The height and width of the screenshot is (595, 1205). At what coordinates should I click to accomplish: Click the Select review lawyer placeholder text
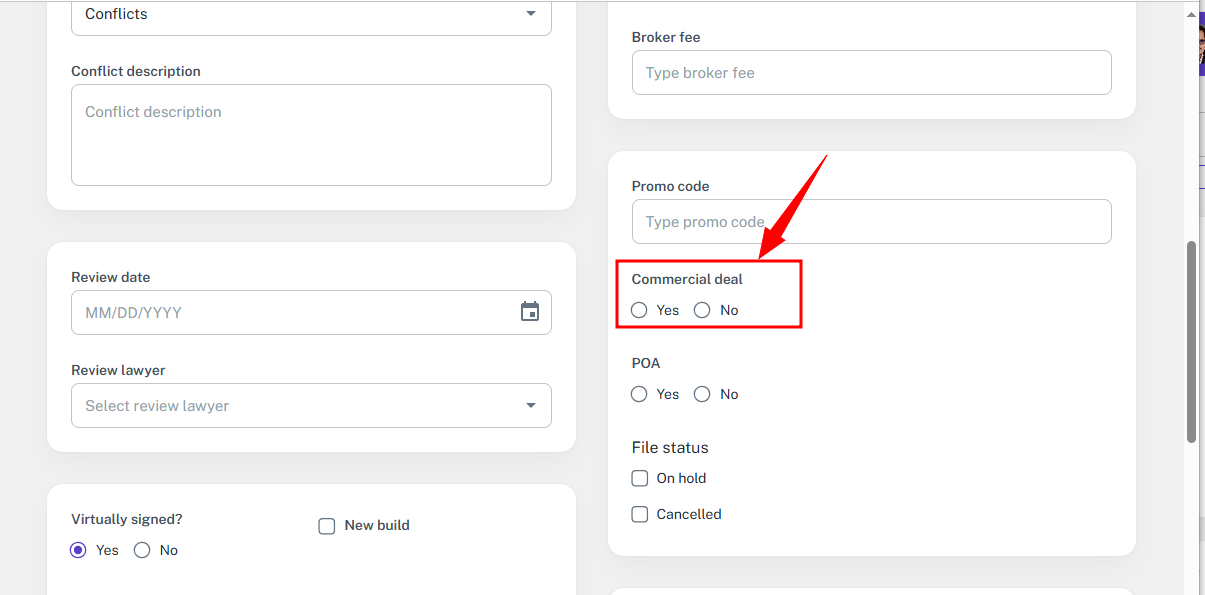click(x=157, y=406)
